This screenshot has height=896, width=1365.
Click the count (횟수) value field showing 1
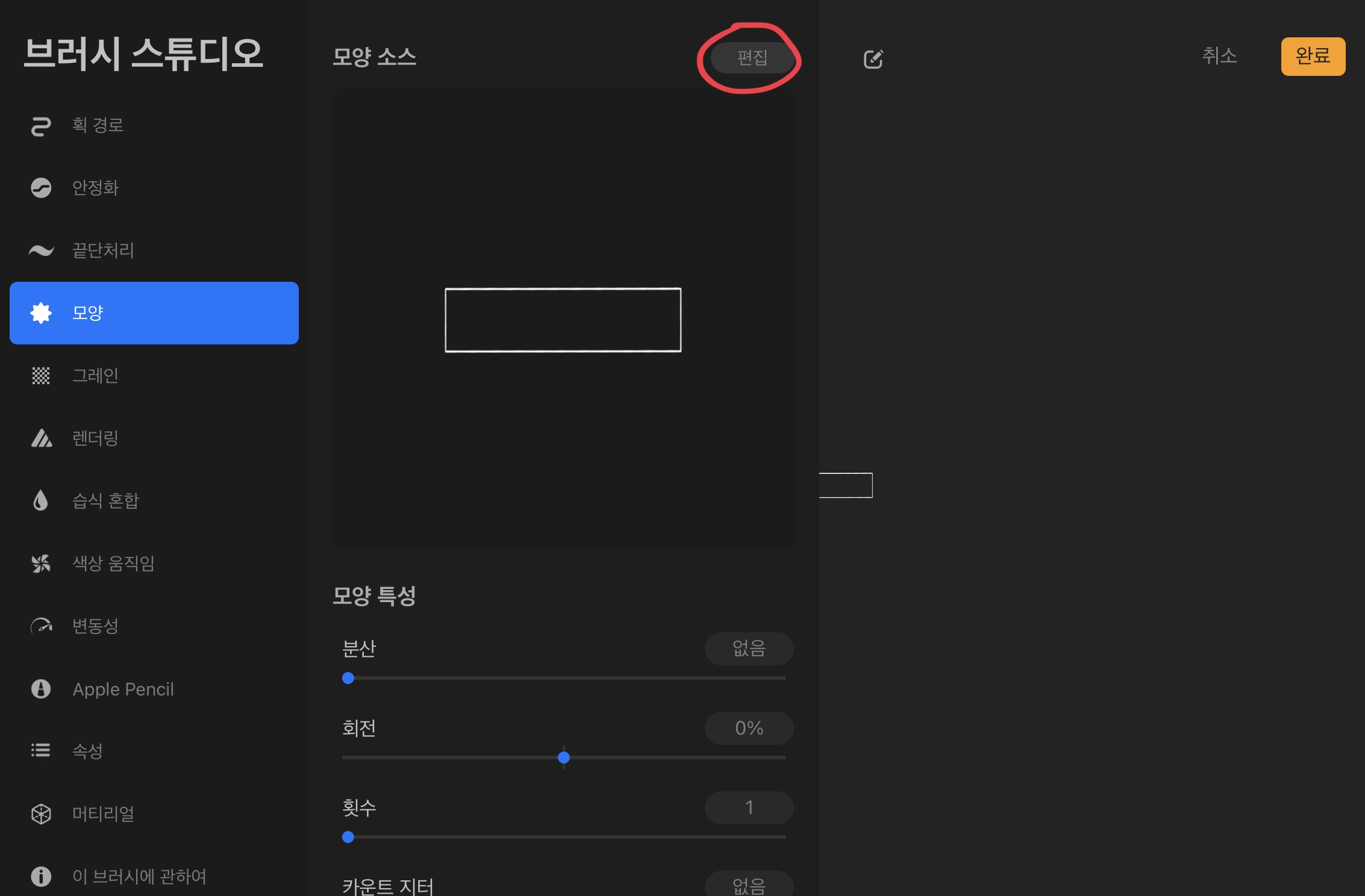pos(749,807)
